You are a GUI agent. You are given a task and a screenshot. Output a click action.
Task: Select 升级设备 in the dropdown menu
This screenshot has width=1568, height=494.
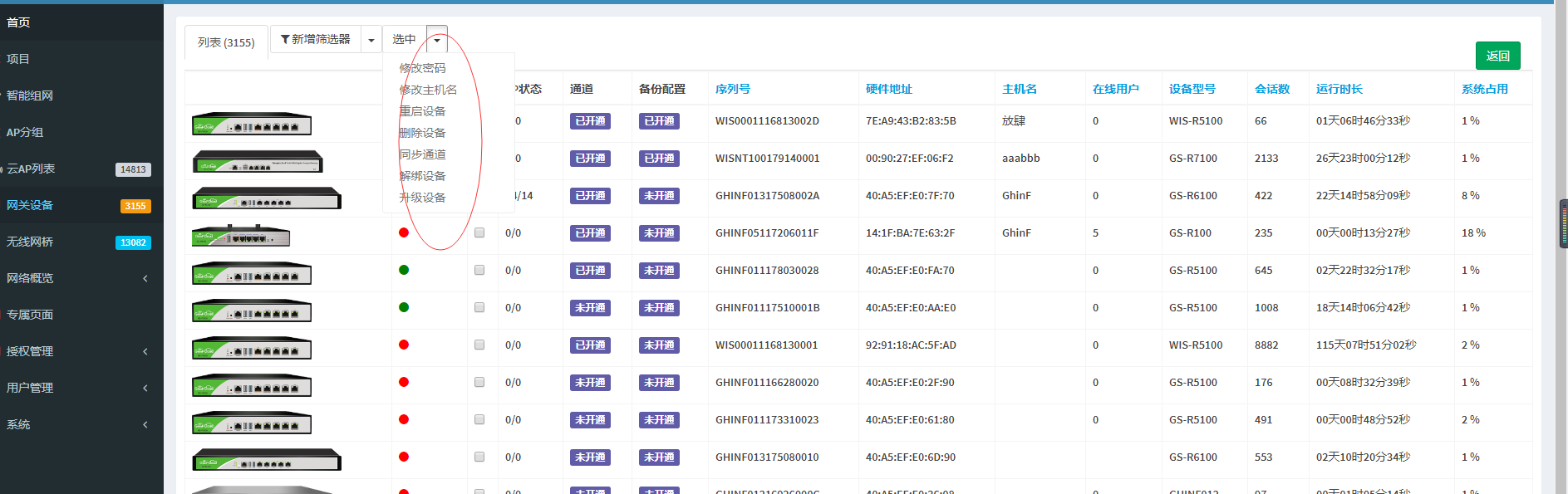click(422, 198)
